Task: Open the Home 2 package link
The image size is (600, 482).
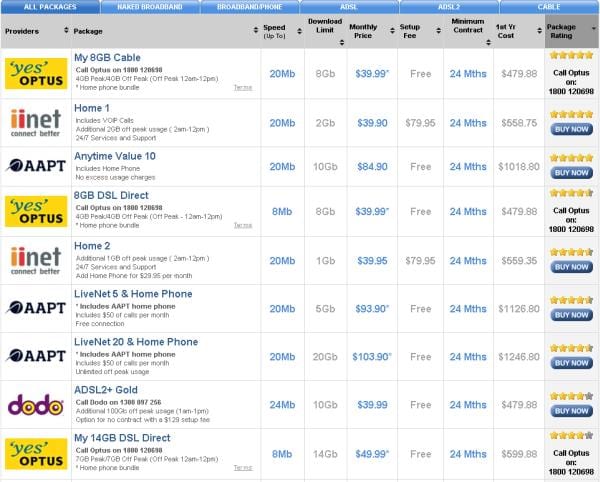Action: tap(92, 246)
